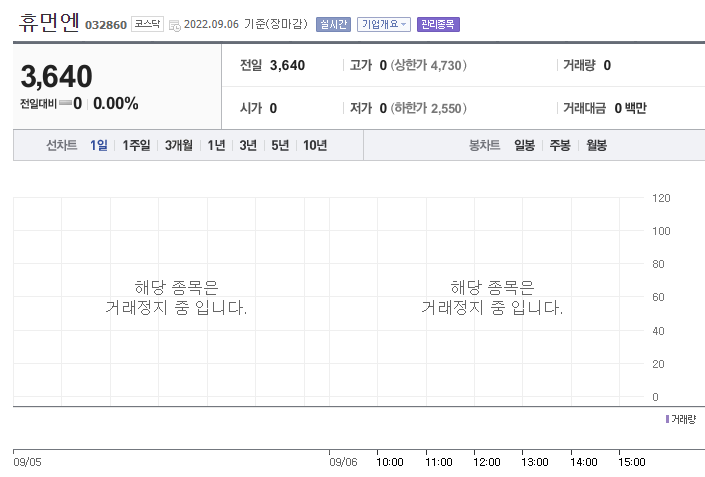Click the 하한가 2,550 lower limit text
This screenshot has width=705, height=477.
tap(428, 108)
